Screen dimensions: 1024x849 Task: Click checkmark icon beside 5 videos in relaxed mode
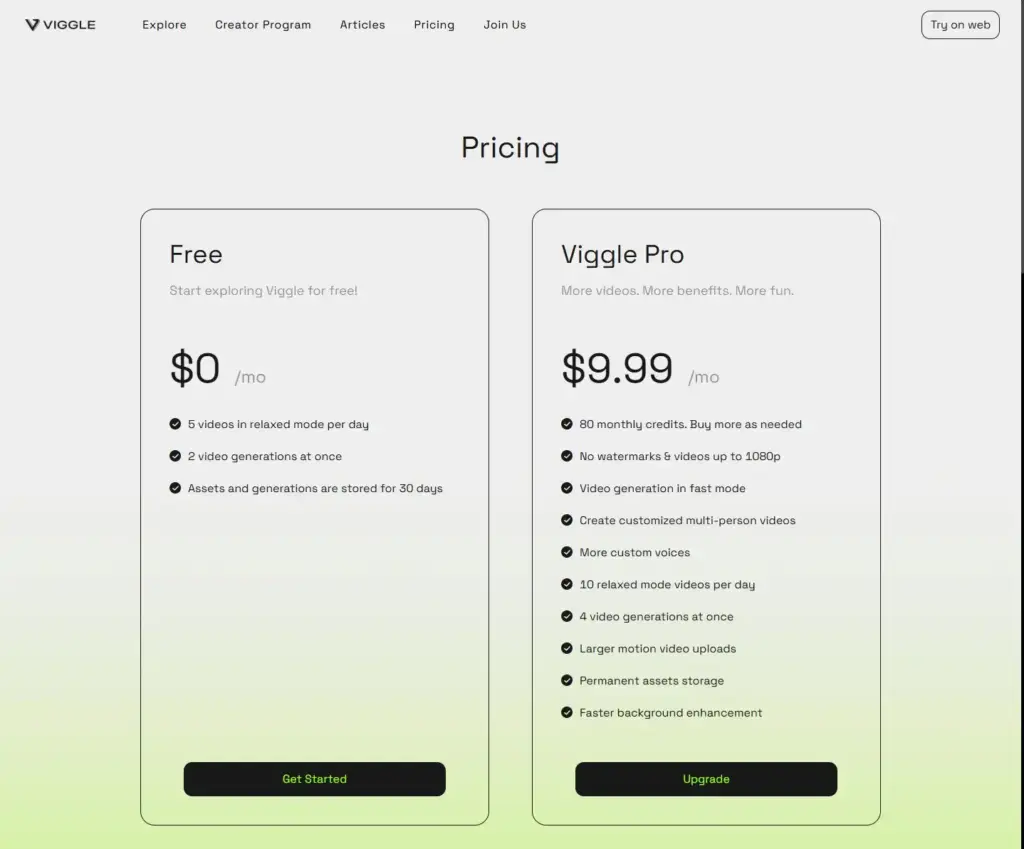pos(175,424)
